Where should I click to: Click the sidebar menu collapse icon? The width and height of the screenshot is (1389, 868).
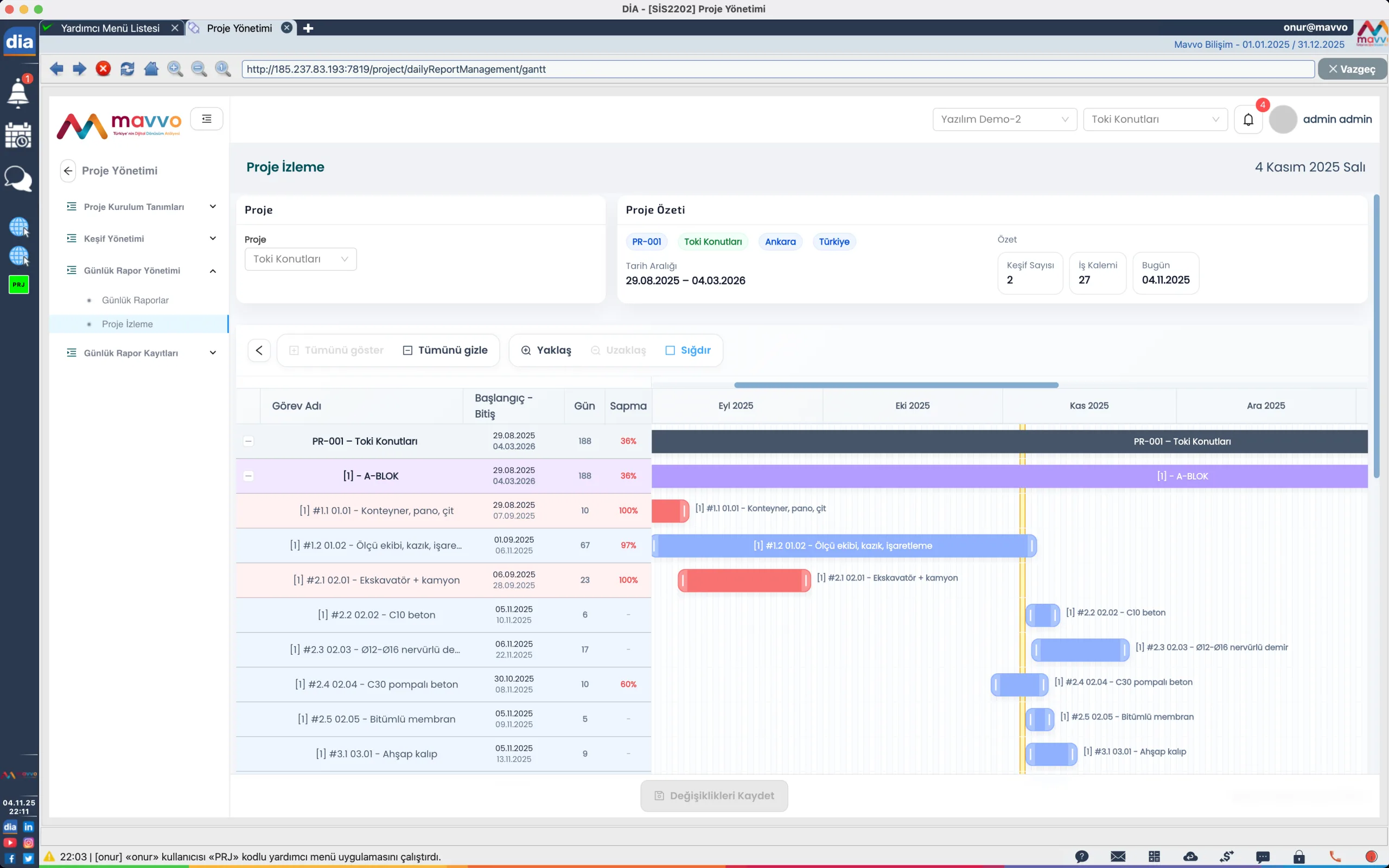click(x=207, y=119)
